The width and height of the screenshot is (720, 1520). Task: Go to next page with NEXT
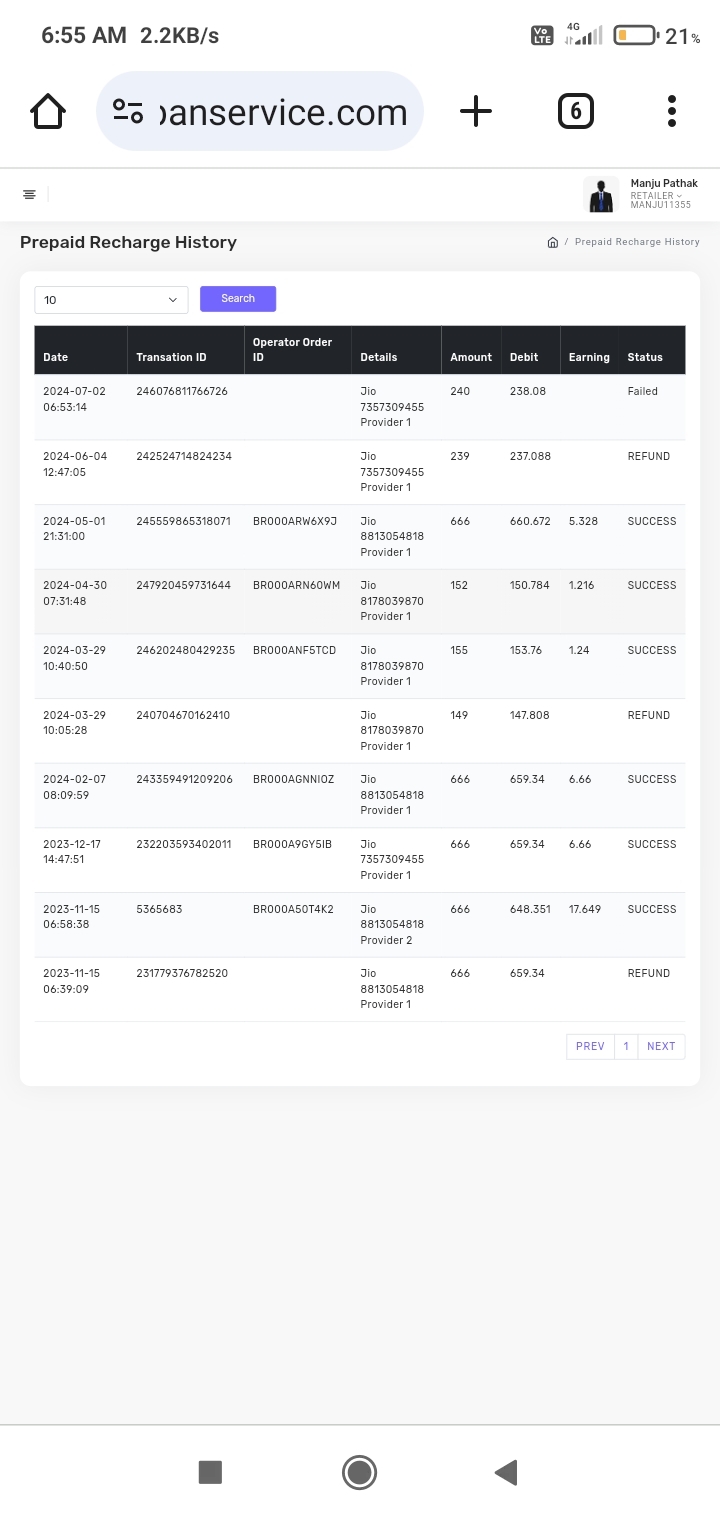(x=661, y=1046)
